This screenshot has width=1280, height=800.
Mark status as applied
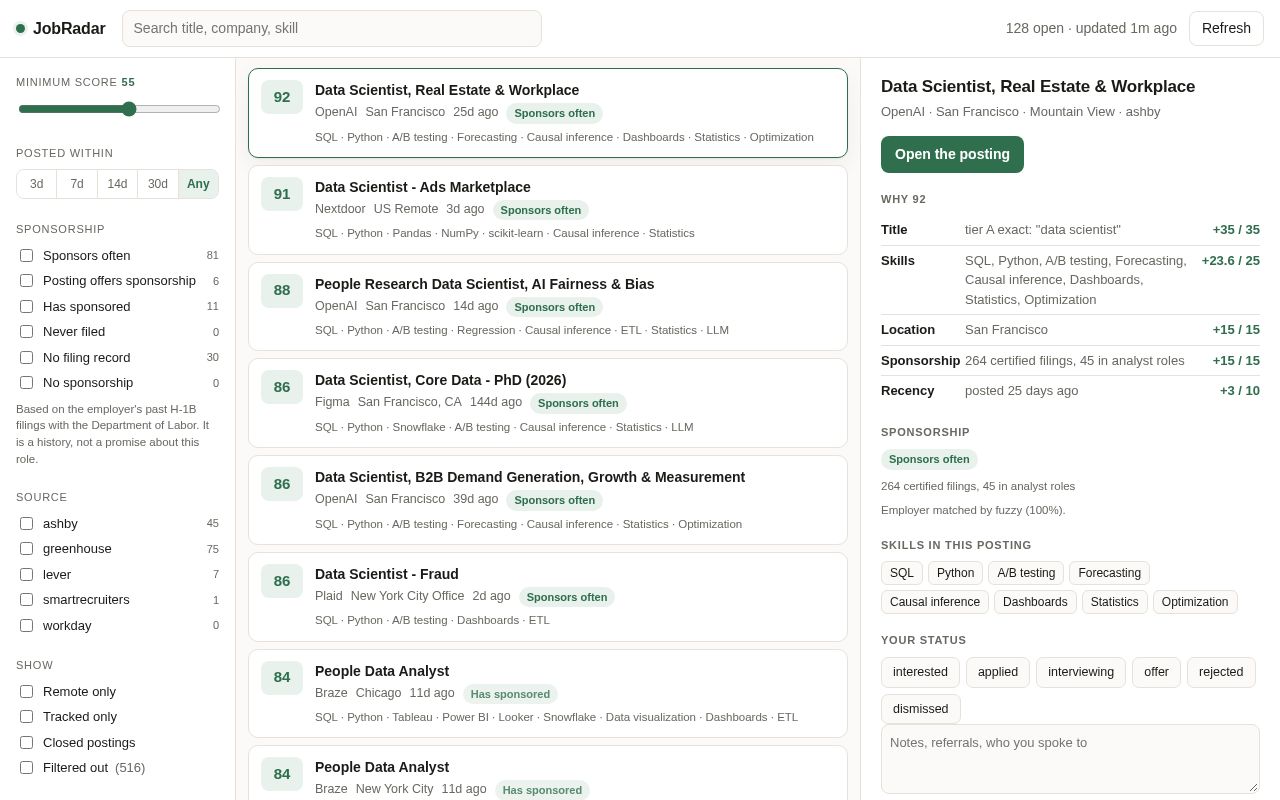(998, 672)
